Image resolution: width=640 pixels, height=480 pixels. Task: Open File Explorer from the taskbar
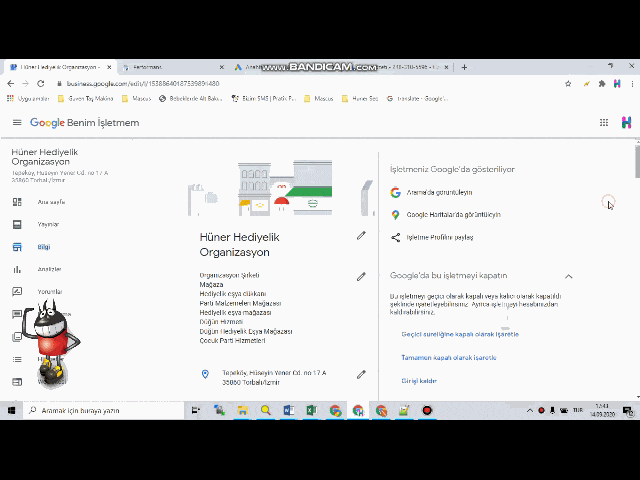(x=242, y=411)
